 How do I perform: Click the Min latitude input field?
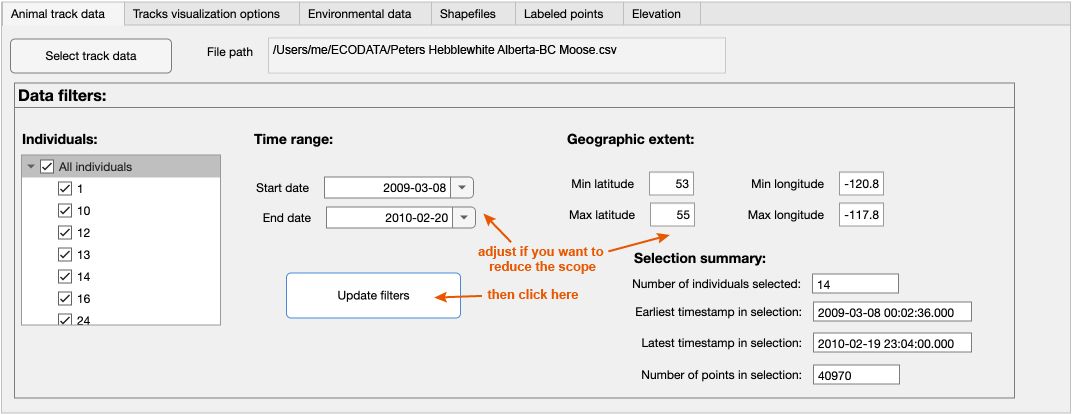(x=671, y=184)
